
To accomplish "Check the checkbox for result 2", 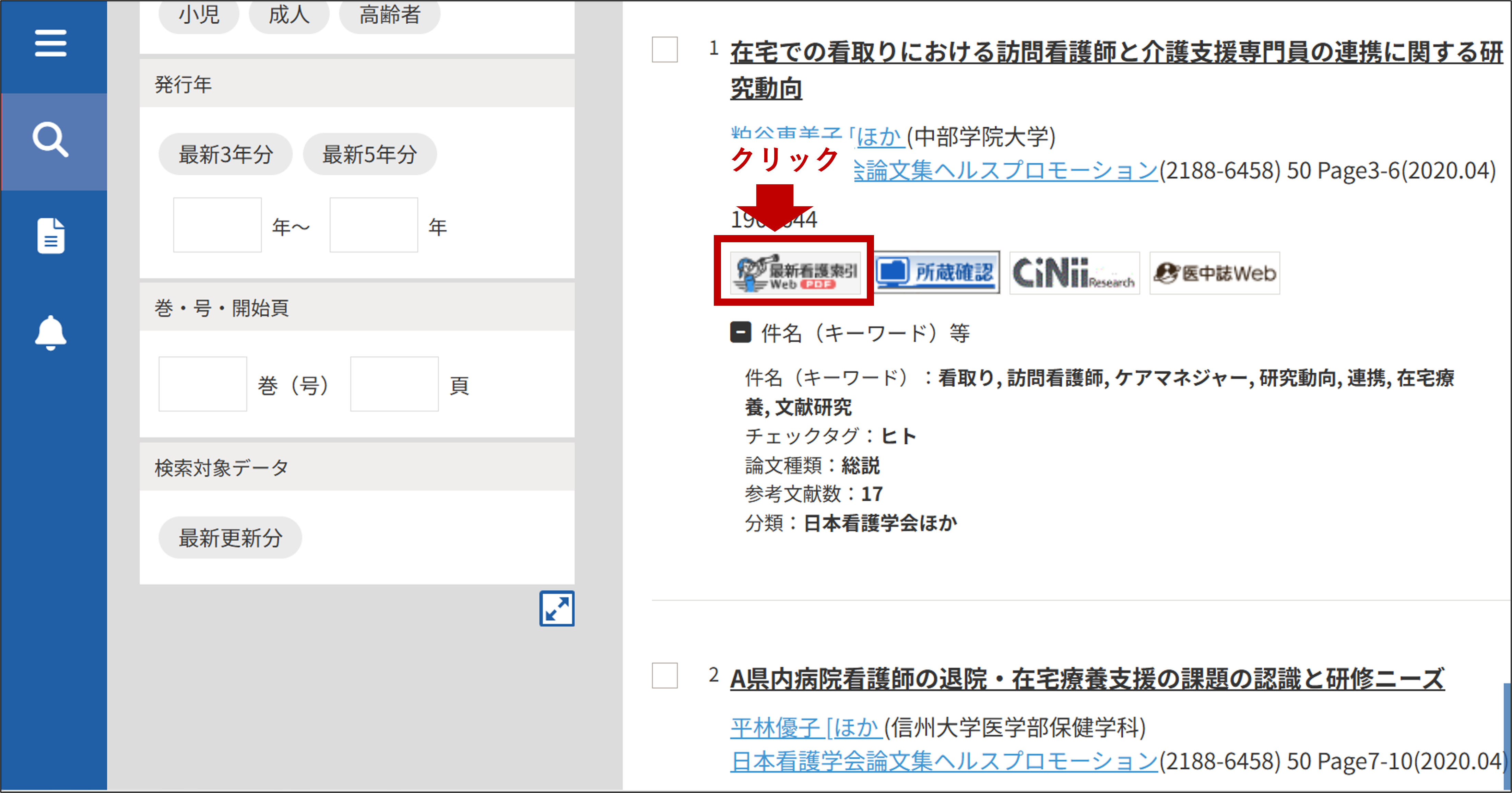I will tap(664, 675).
